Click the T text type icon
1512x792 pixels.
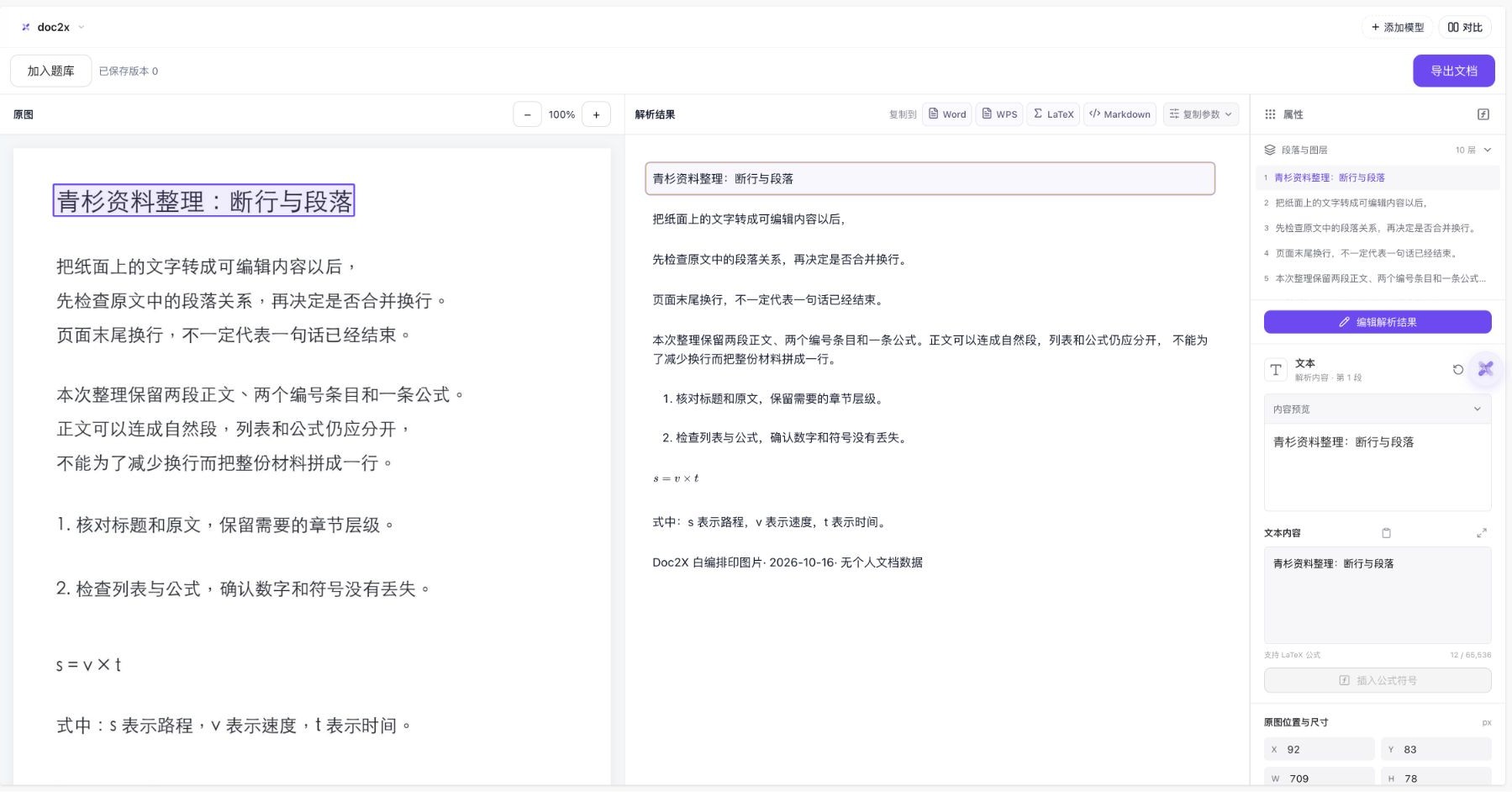point(1276,370)
